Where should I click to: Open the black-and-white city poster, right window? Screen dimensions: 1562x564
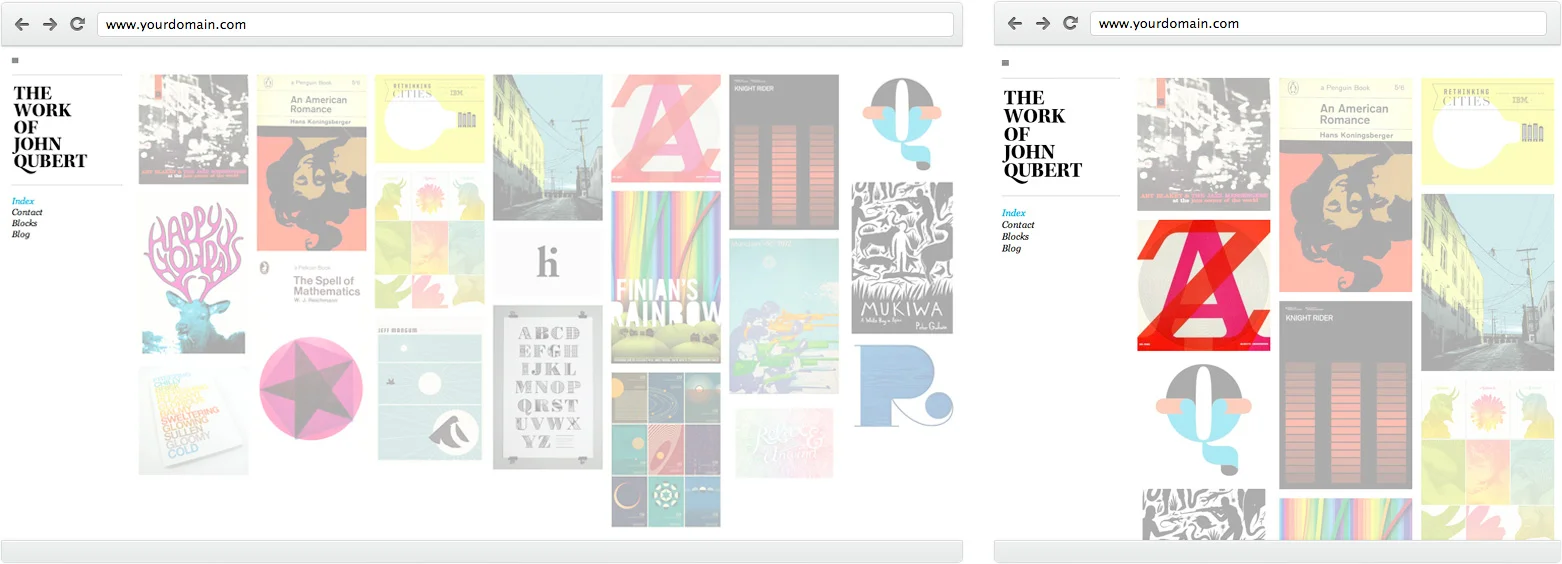point(1203,144)
